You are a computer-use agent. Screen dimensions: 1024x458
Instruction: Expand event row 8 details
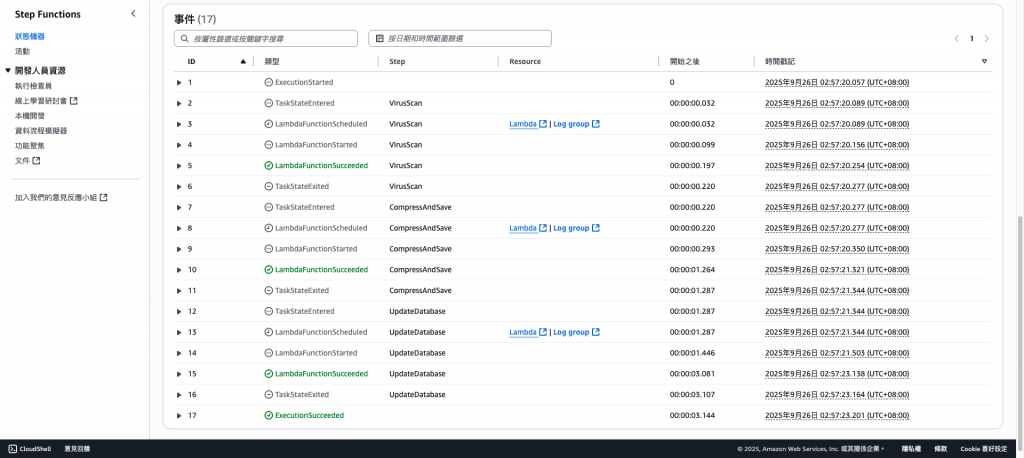point(180,228)
